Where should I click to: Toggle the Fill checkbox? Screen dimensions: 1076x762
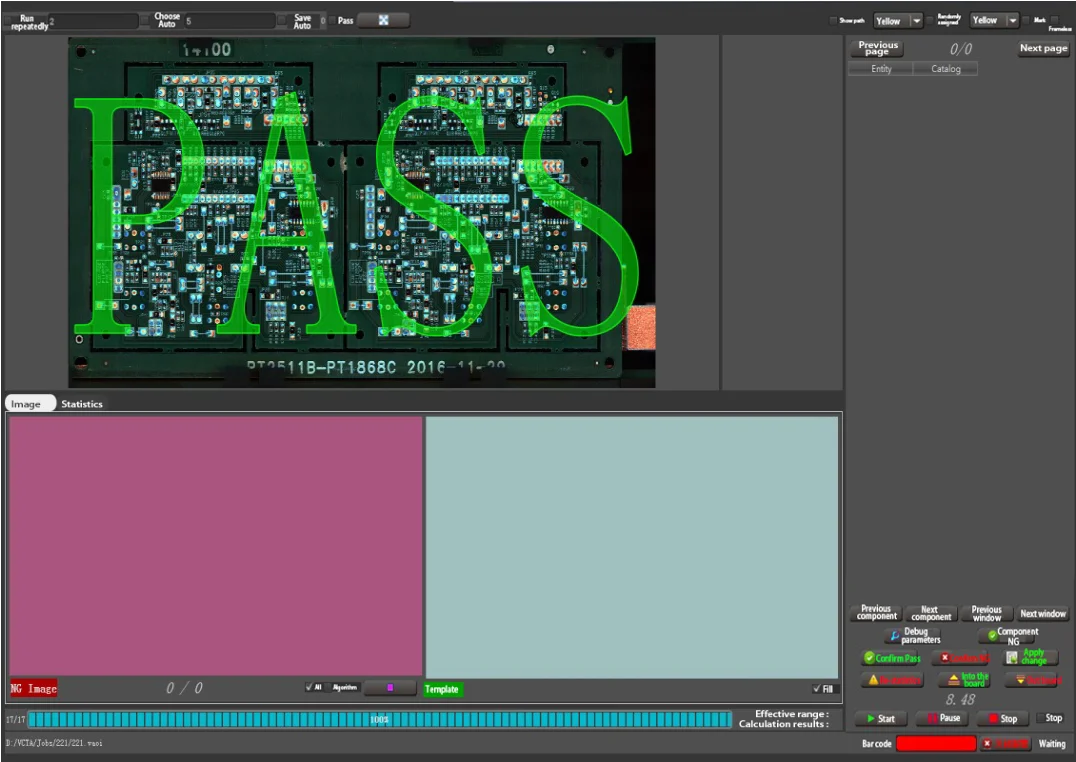tap(817, 689)
